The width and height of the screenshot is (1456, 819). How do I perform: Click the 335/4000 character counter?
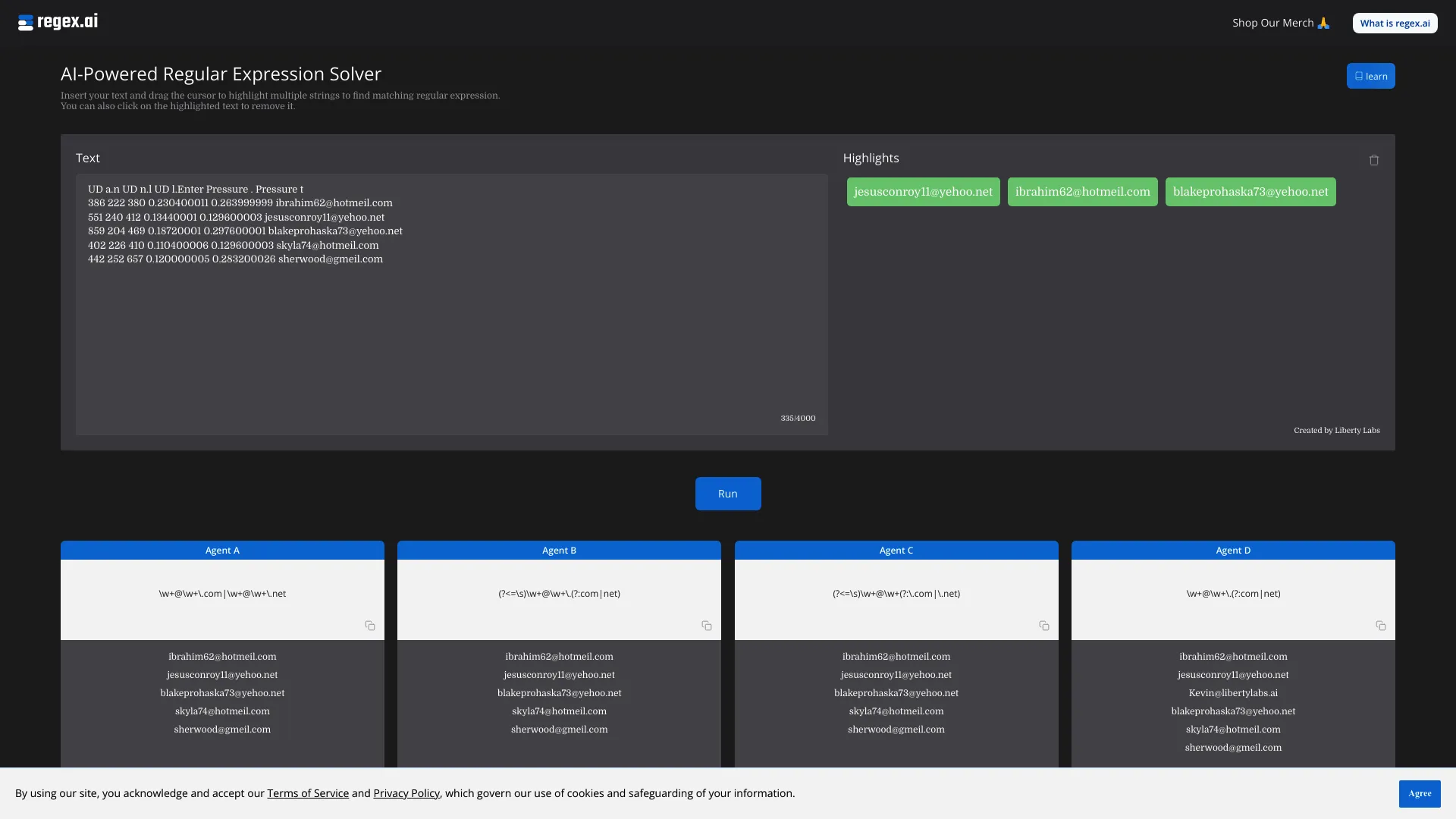(x=798, y=419)
